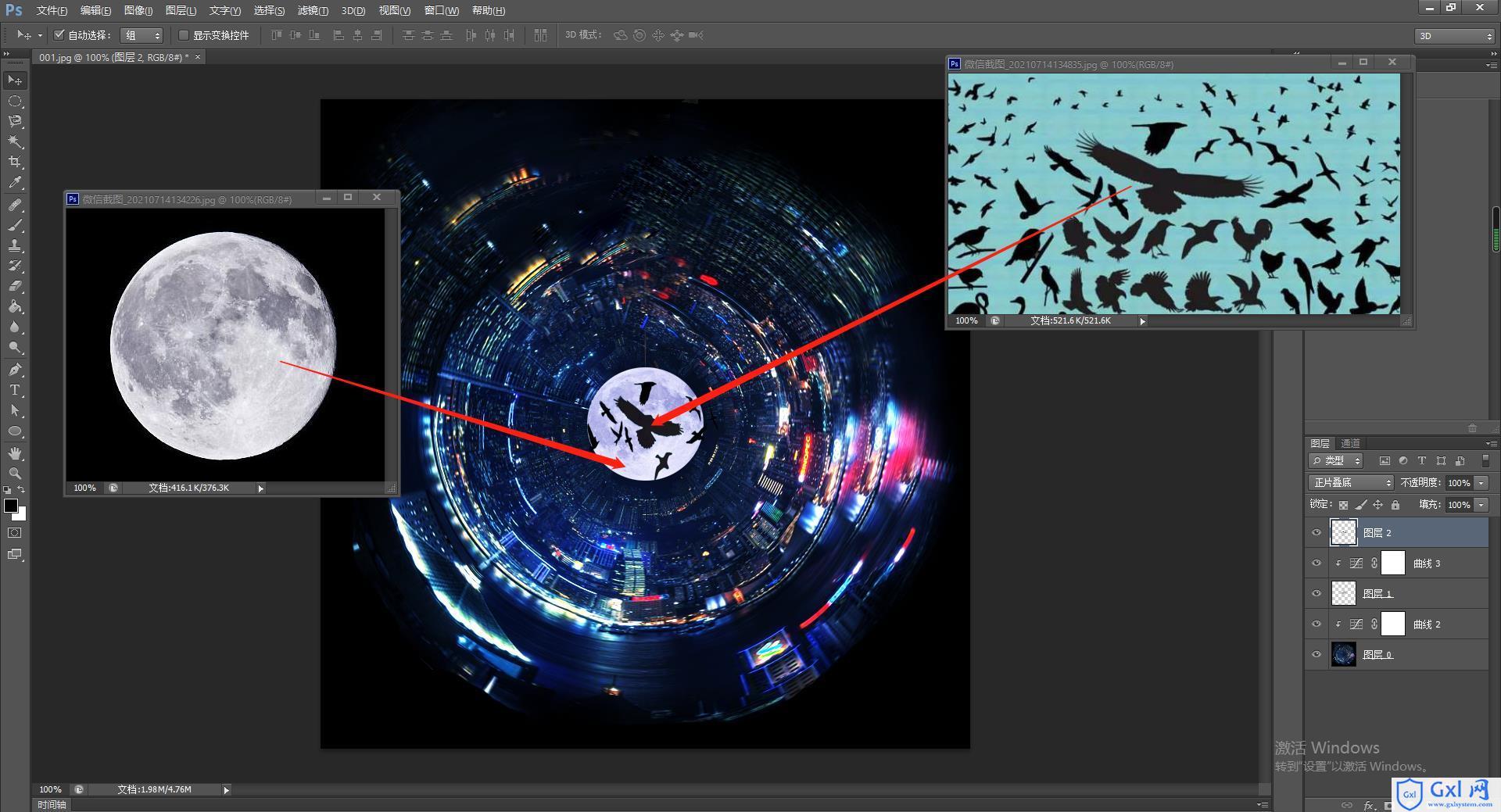Filter layers by pixel layers icon
The image size is (1501, 812).
[x=1385, y=461]
